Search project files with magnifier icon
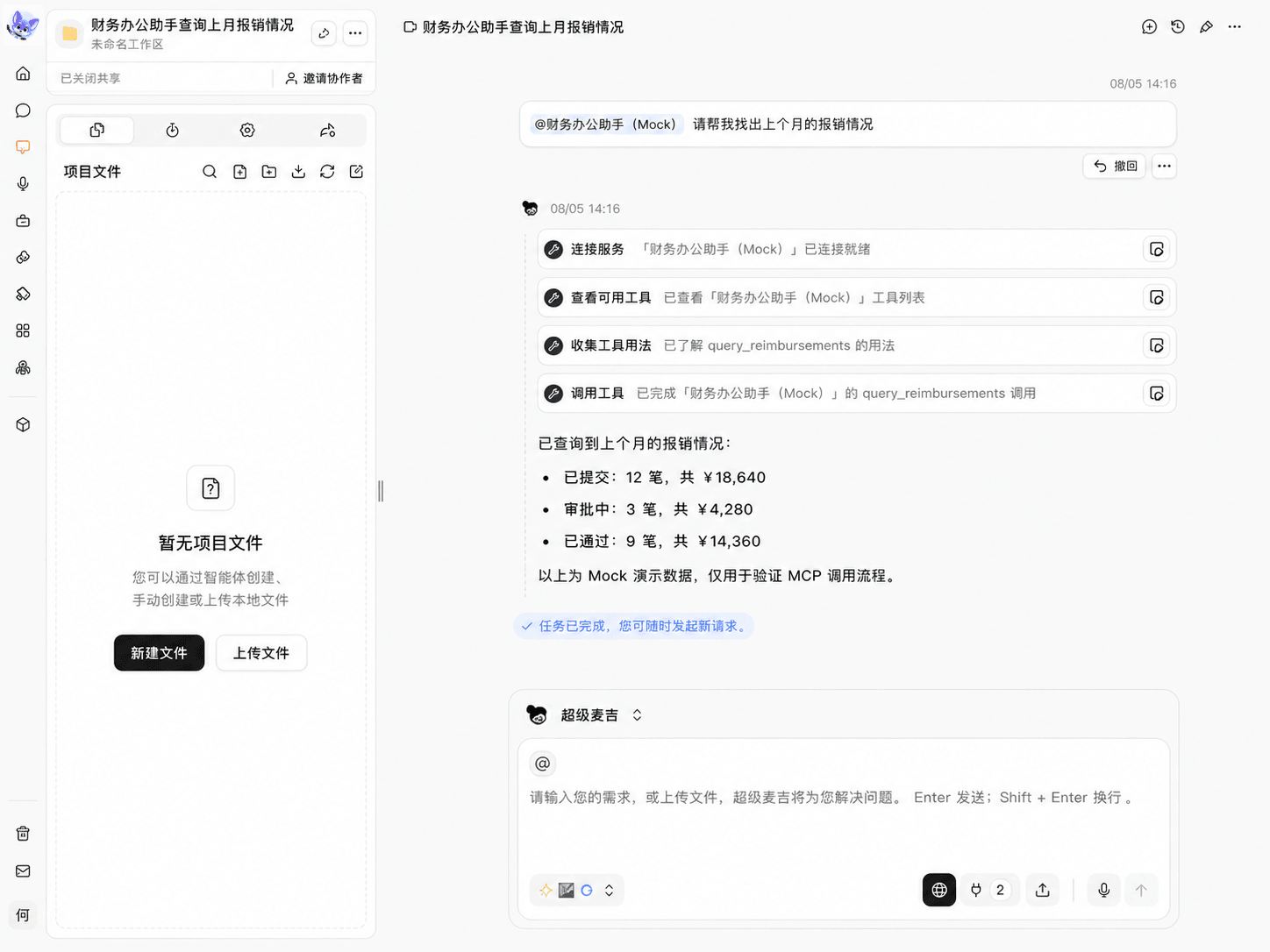The height and width of the screenshot is (952, 1270). tap(210, 172)
